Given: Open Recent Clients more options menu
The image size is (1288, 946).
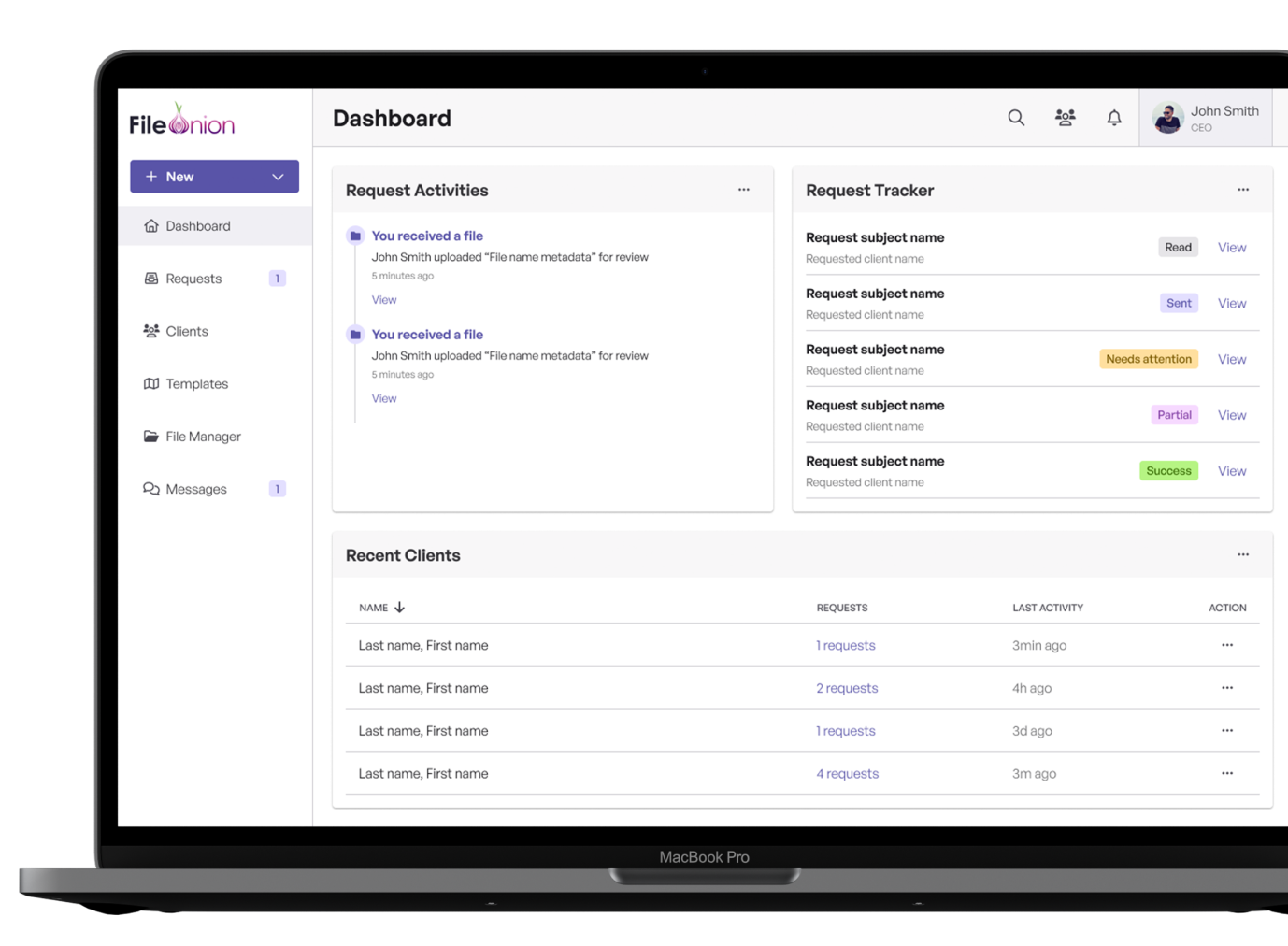Looking at the screenshot, I should click(1243, 555).
